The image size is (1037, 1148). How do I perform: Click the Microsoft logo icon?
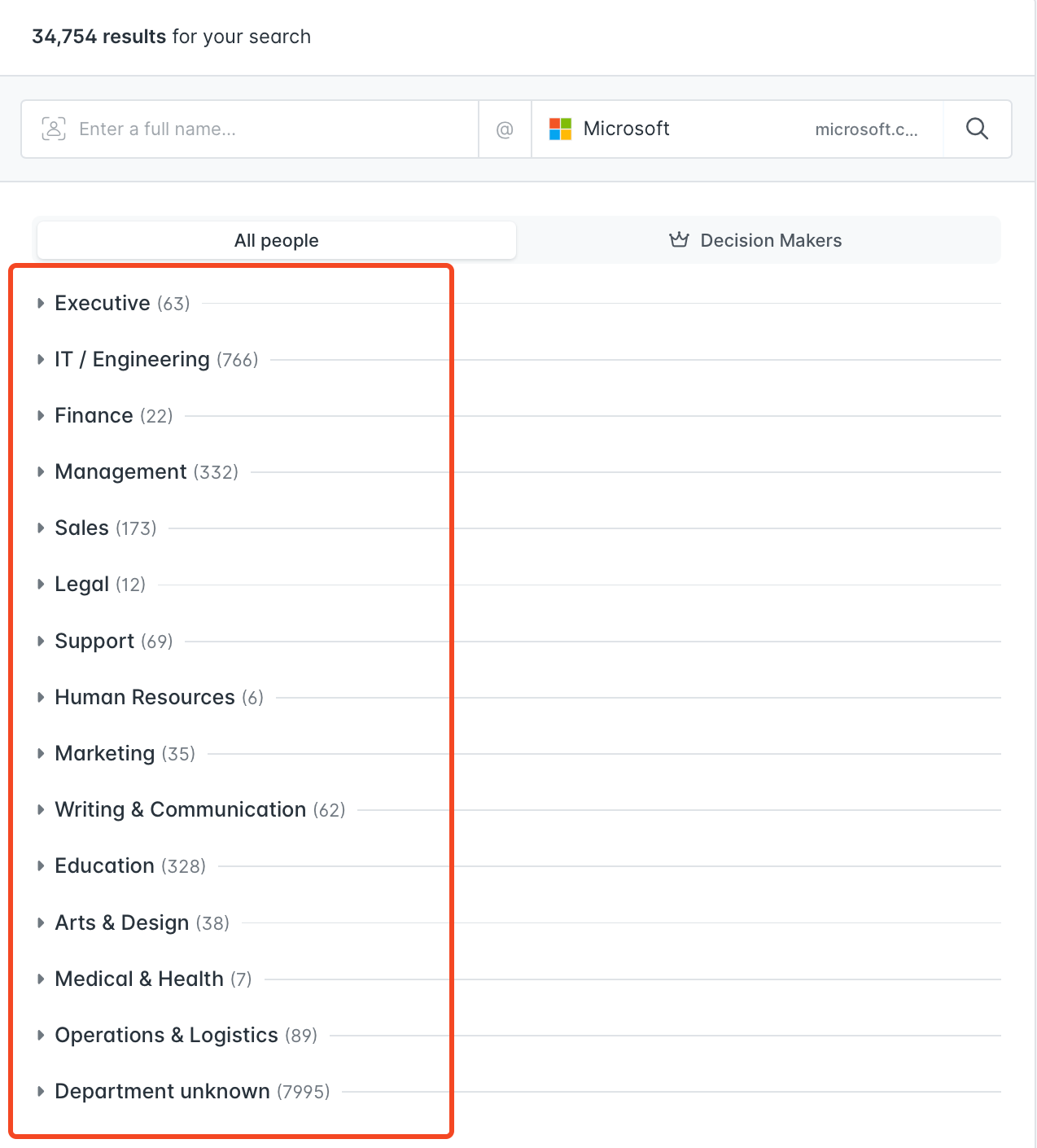[560, 129]
